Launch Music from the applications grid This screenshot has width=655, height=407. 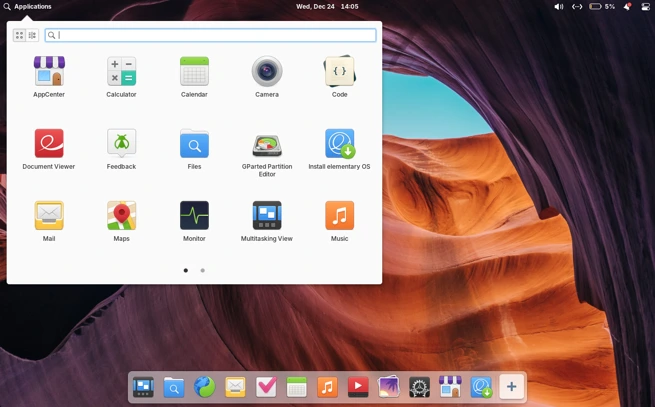click(340, 221)
